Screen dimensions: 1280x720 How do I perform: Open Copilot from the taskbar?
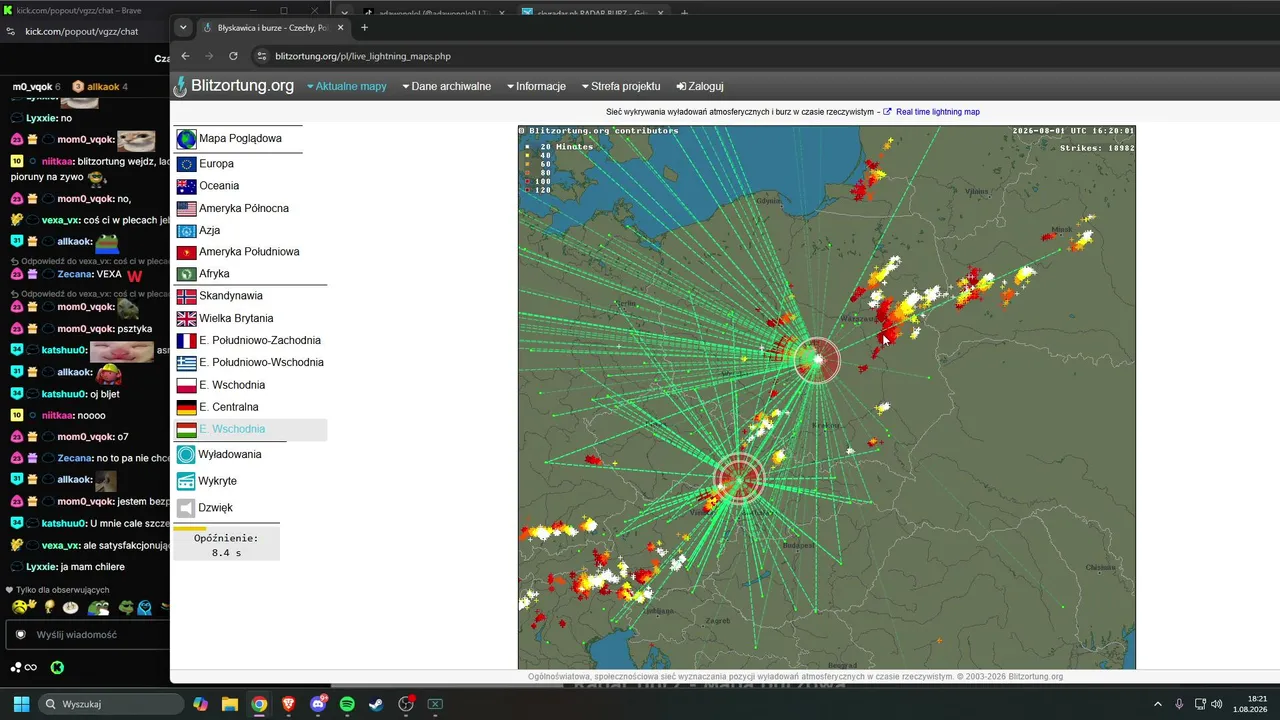[x=201, y=704]
